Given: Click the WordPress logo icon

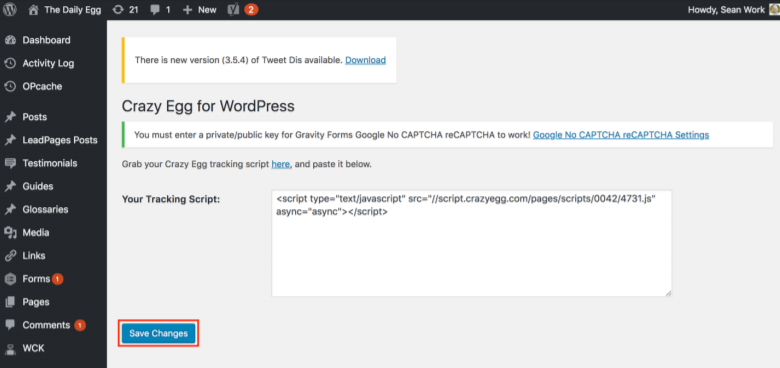Looking at the screenshot, I should coord(10,9).
